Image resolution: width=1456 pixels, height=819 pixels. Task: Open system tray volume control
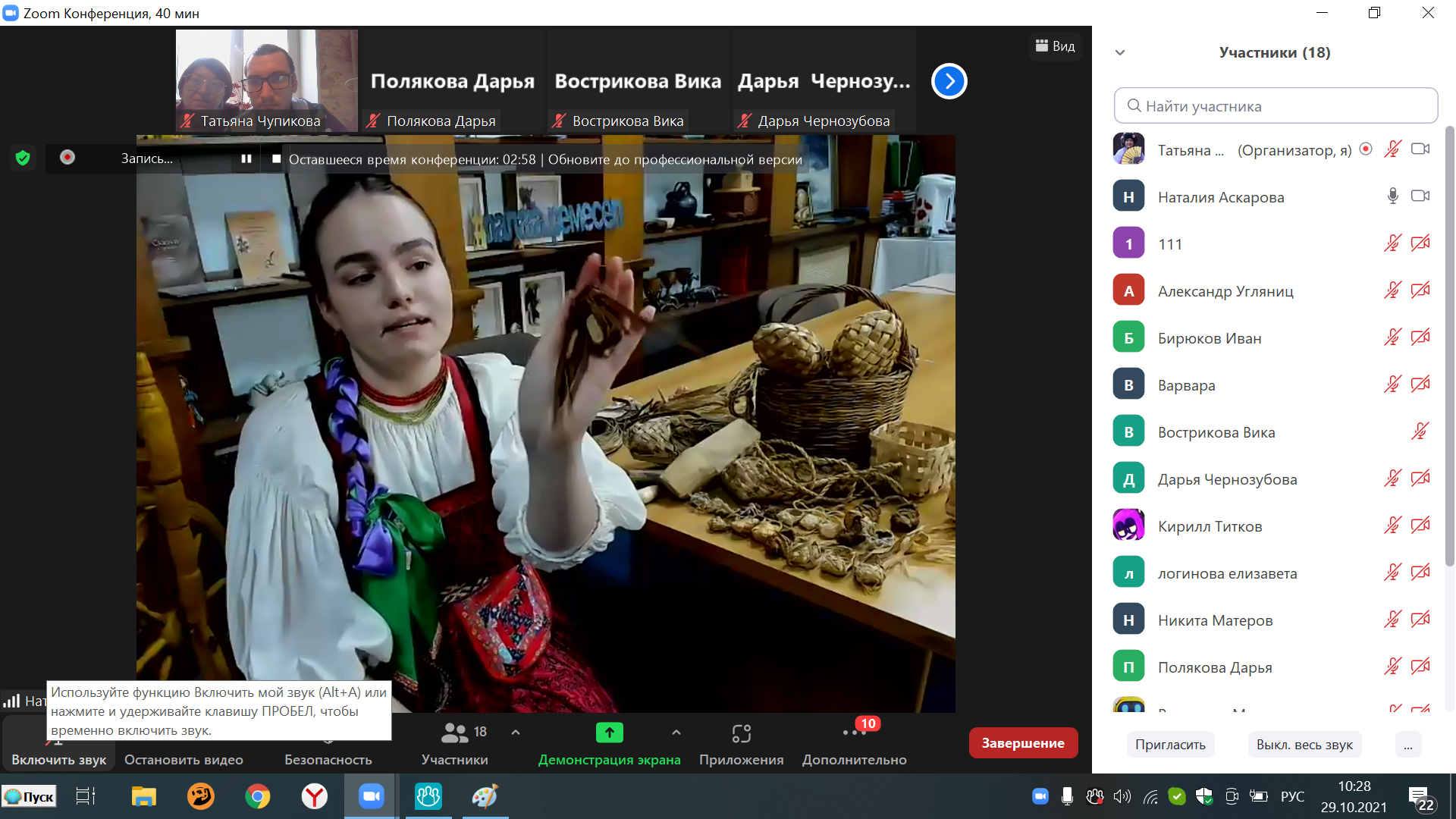coord(1122,796)
